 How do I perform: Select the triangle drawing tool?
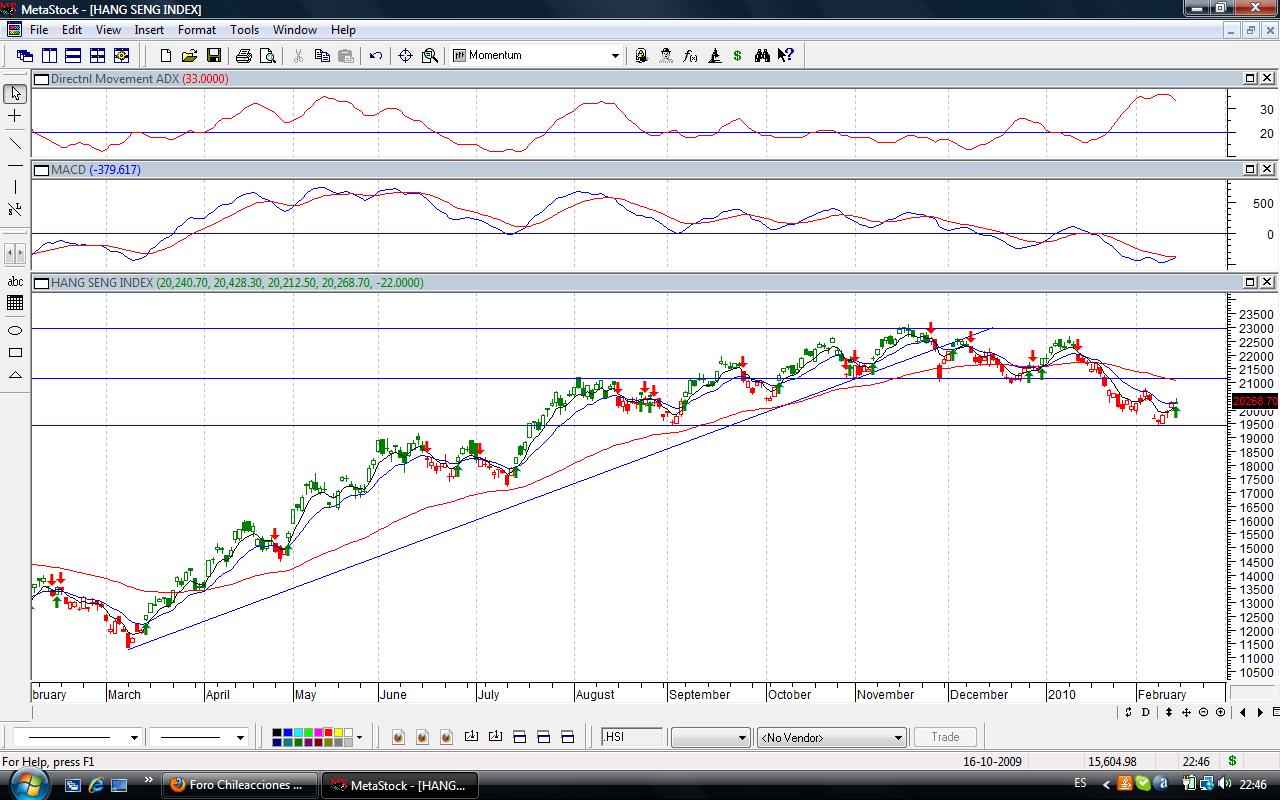click(x=15, y=375)
